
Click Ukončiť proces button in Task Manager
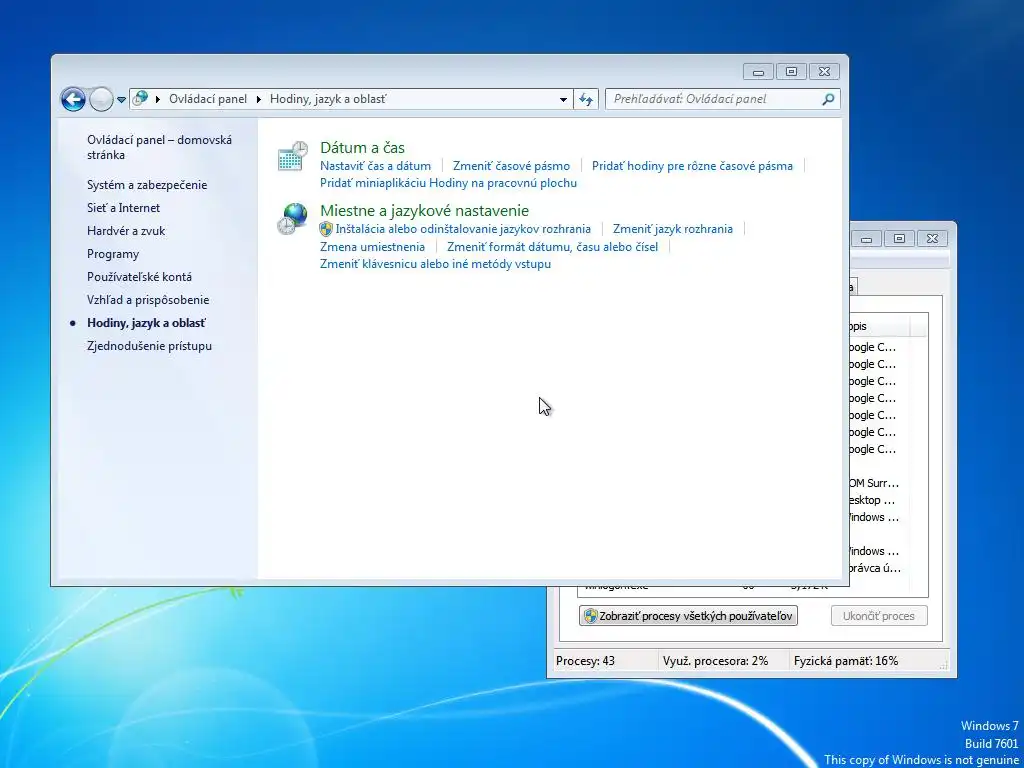point(879,616)
